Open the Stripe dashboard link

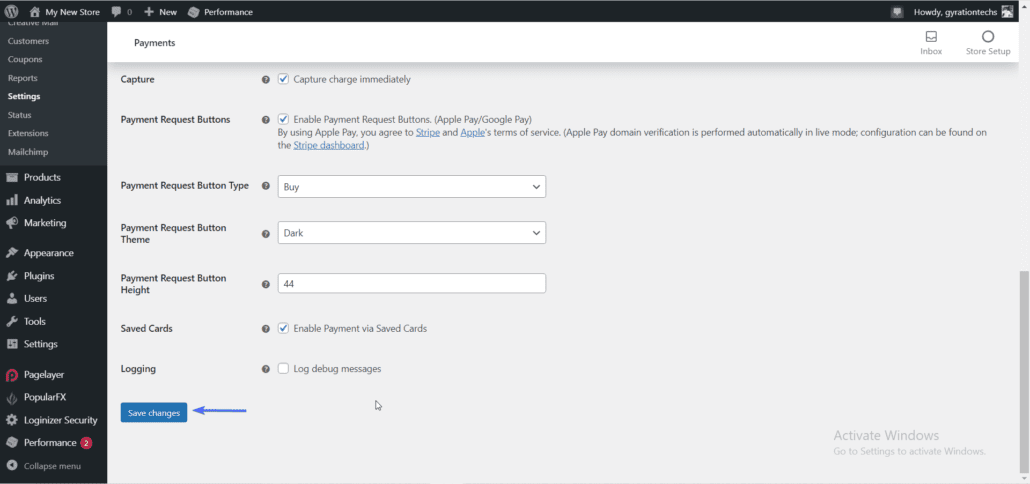(x=328, y=145)
